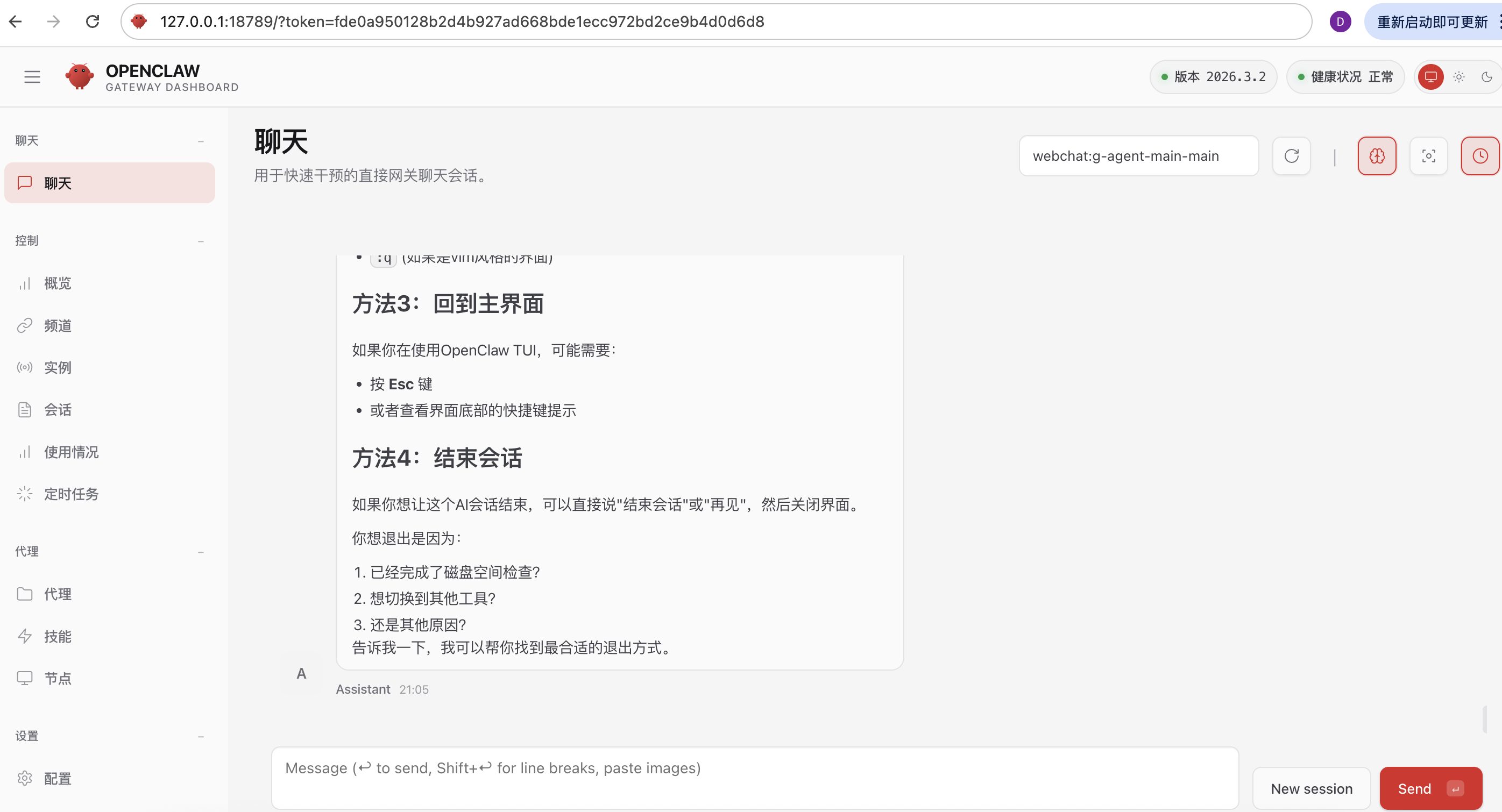Collapse the 设置 sidebar section
Image resolution: width=1502 pixels, height=812 pixels.
(x=201, y=737)
